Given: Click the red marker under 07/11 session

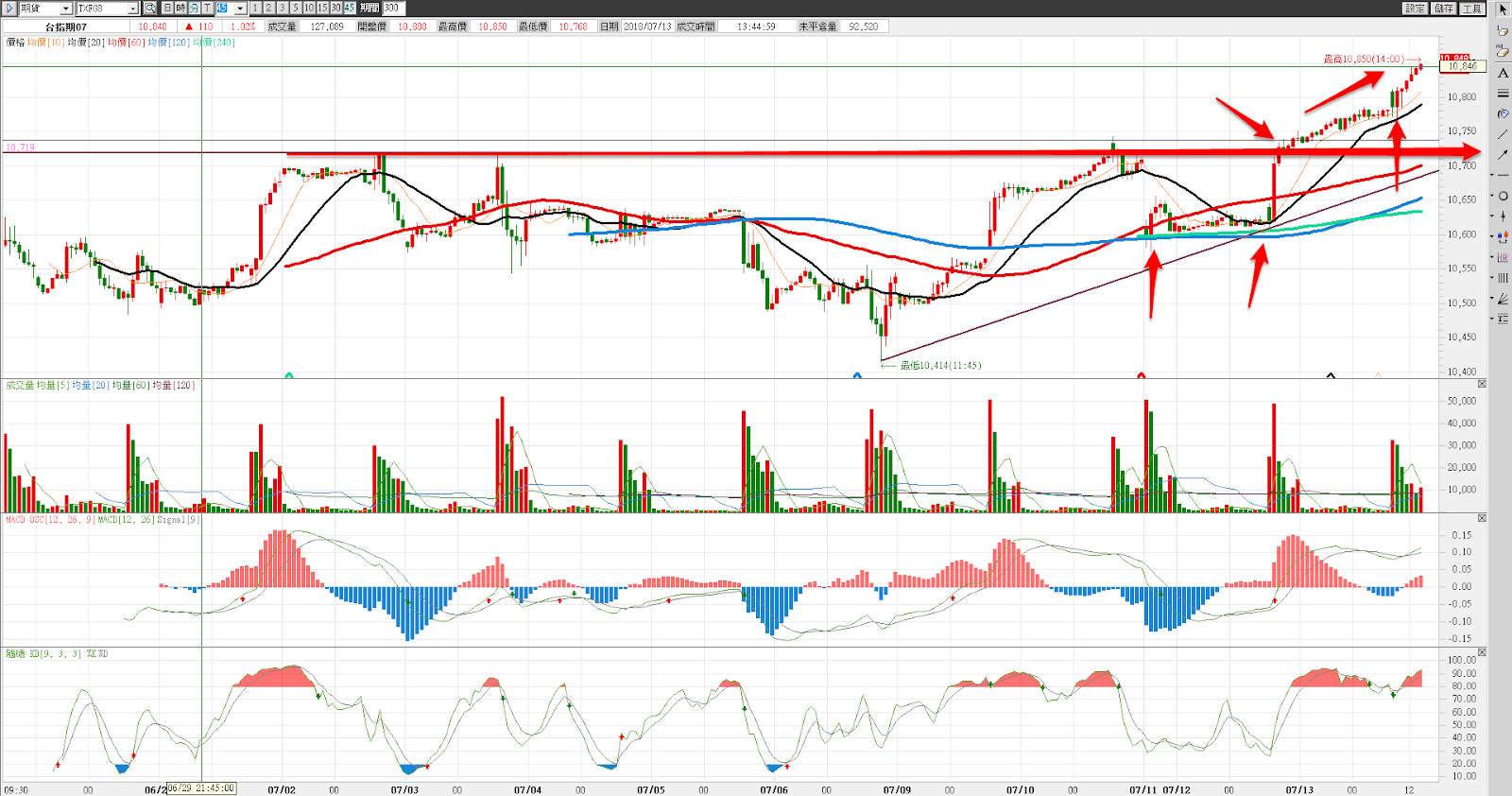Looking at the screenshot, I should 1141,375.
